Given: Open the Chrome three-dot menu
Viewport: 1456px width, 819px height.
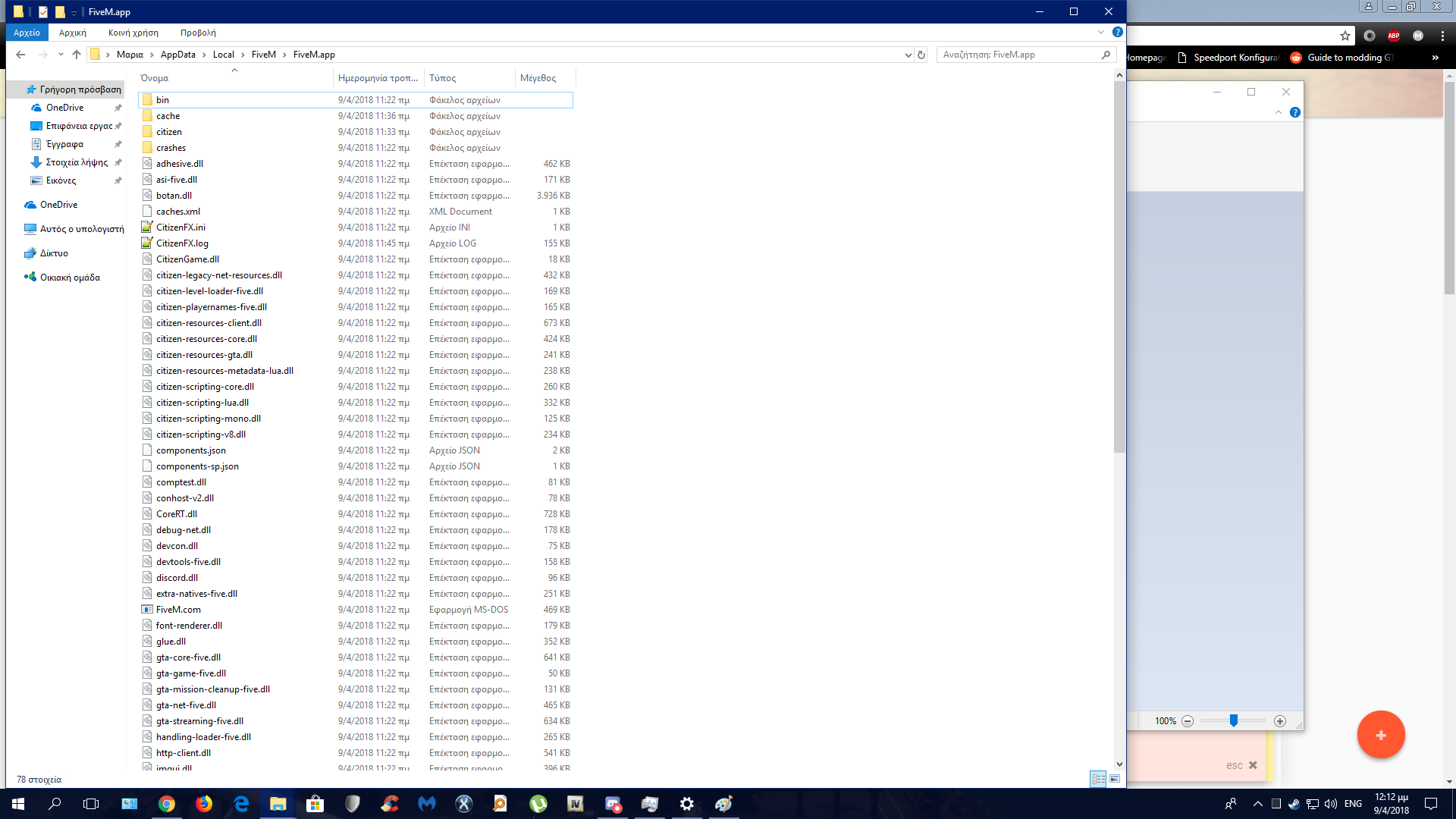Looking at the screenshot, I should [1442, 36].
